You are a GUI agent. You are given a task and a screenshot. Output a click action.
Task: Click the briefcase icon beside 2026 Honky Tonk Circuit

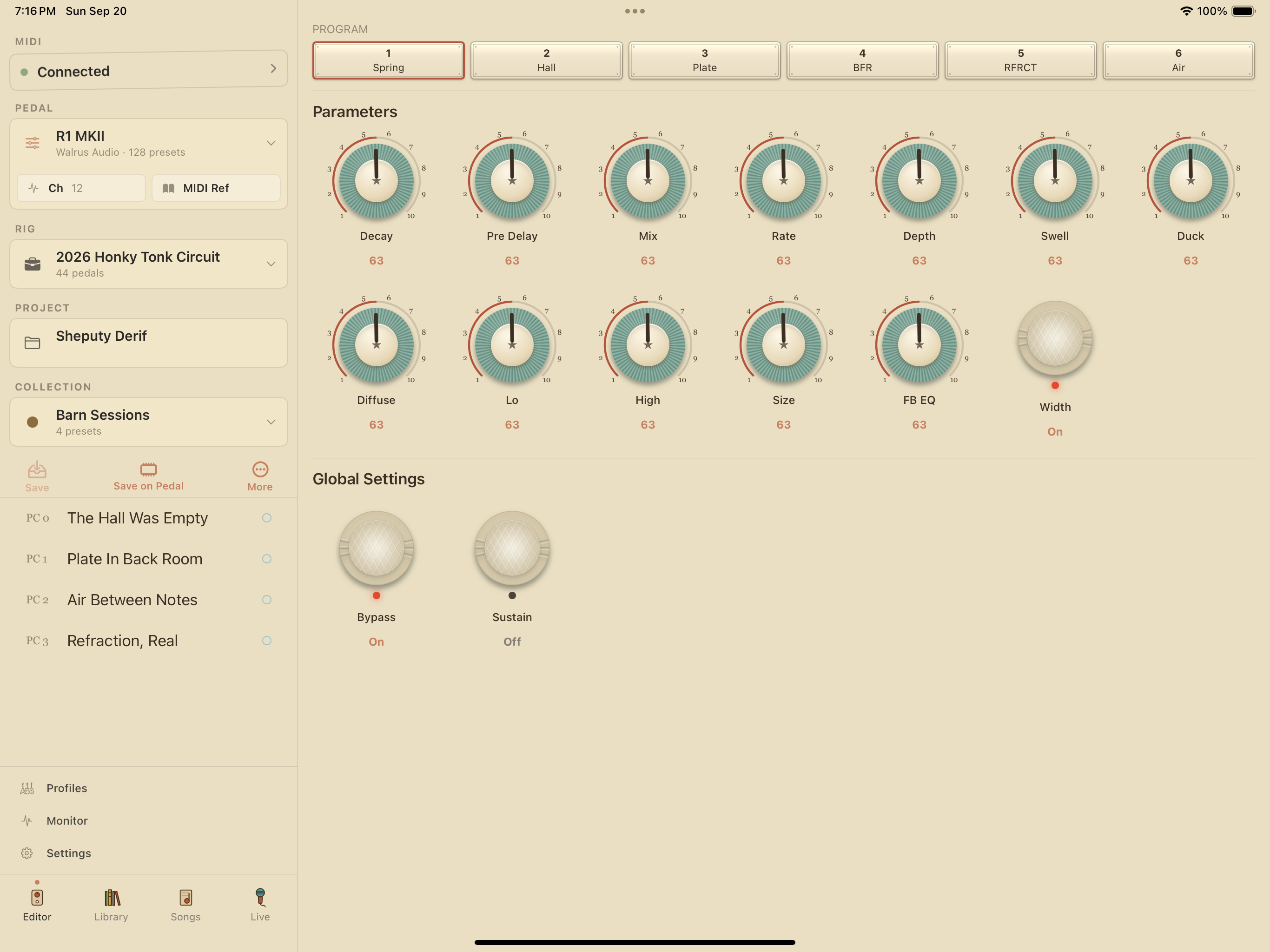coord(33,264)
